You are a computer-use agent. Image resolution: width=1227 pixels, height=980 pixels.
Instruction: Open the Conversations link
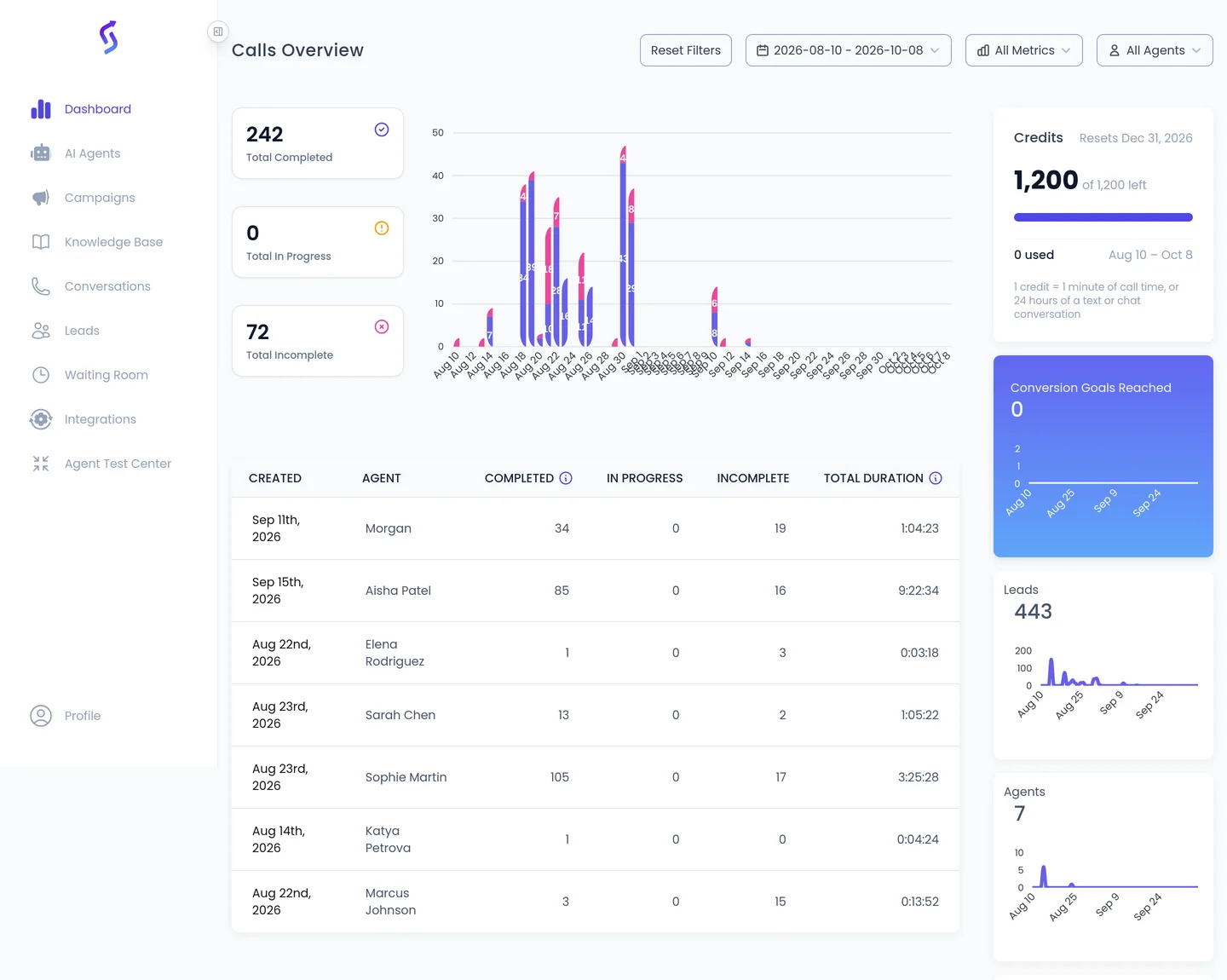pyautogui.click(x=107, y=286)
